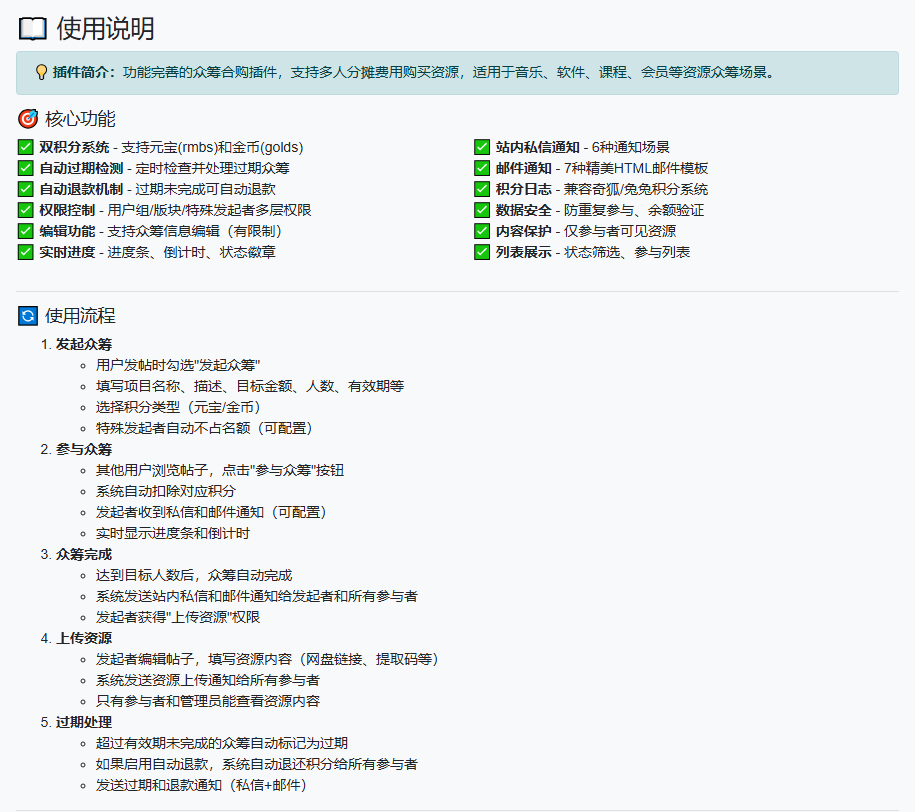Click the green check before 自动退款机制
The height and width of the screenshot is (812, 915).
(26, 189)
